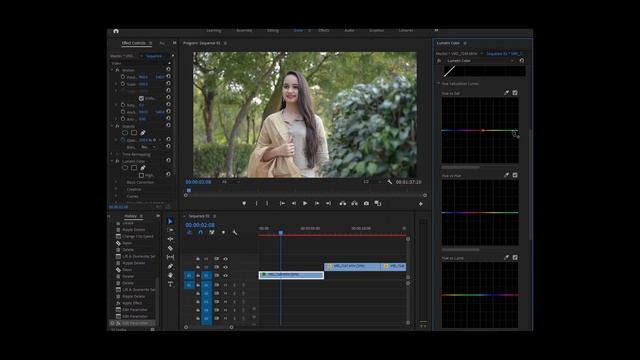Click the Hue vs Luma eyedropper
640x360 pixels.
click(x=507, y=258)
